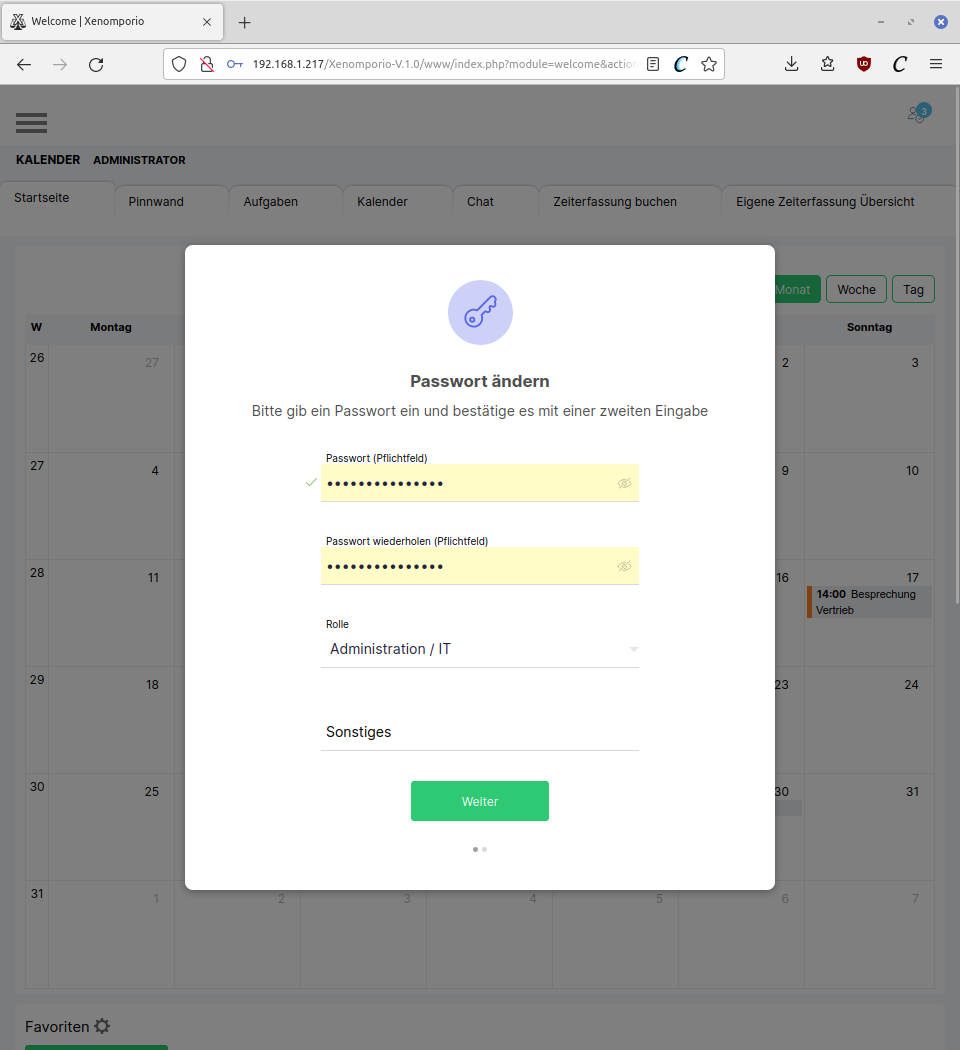
Task: Click the uBlock Origin extension icon
Action: click(x=863, y=64)
